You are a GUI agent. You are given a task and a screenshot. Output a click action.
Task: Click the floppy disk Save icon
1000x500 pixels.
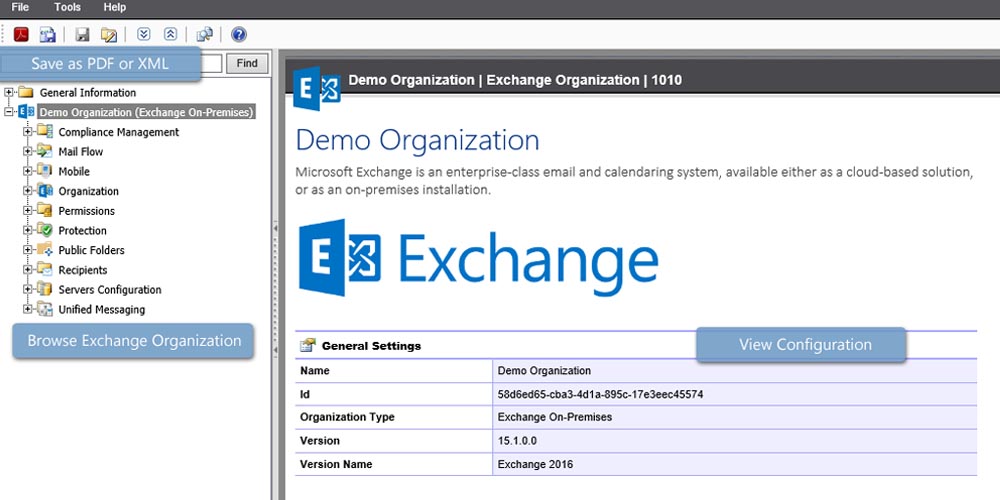82,34
